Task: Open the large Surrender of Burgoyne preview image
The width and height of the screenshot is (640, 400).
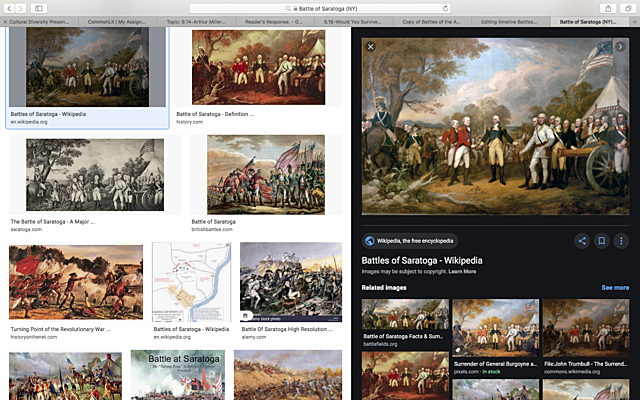Action: [x=495, y=126]
